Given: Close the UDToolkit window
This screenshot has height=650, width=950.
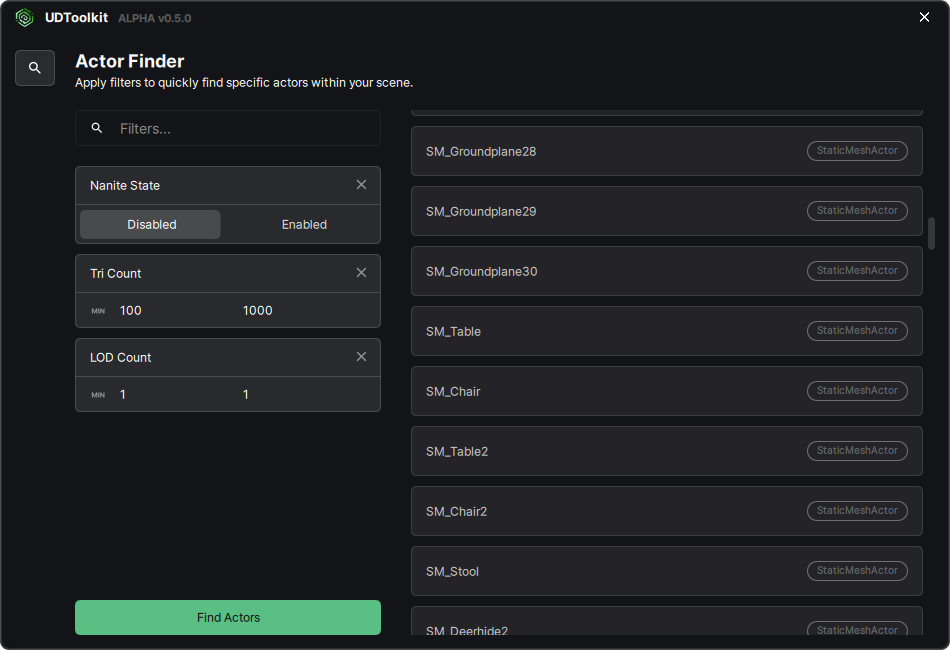Looking at the screenshot, I should click(924, 17).
